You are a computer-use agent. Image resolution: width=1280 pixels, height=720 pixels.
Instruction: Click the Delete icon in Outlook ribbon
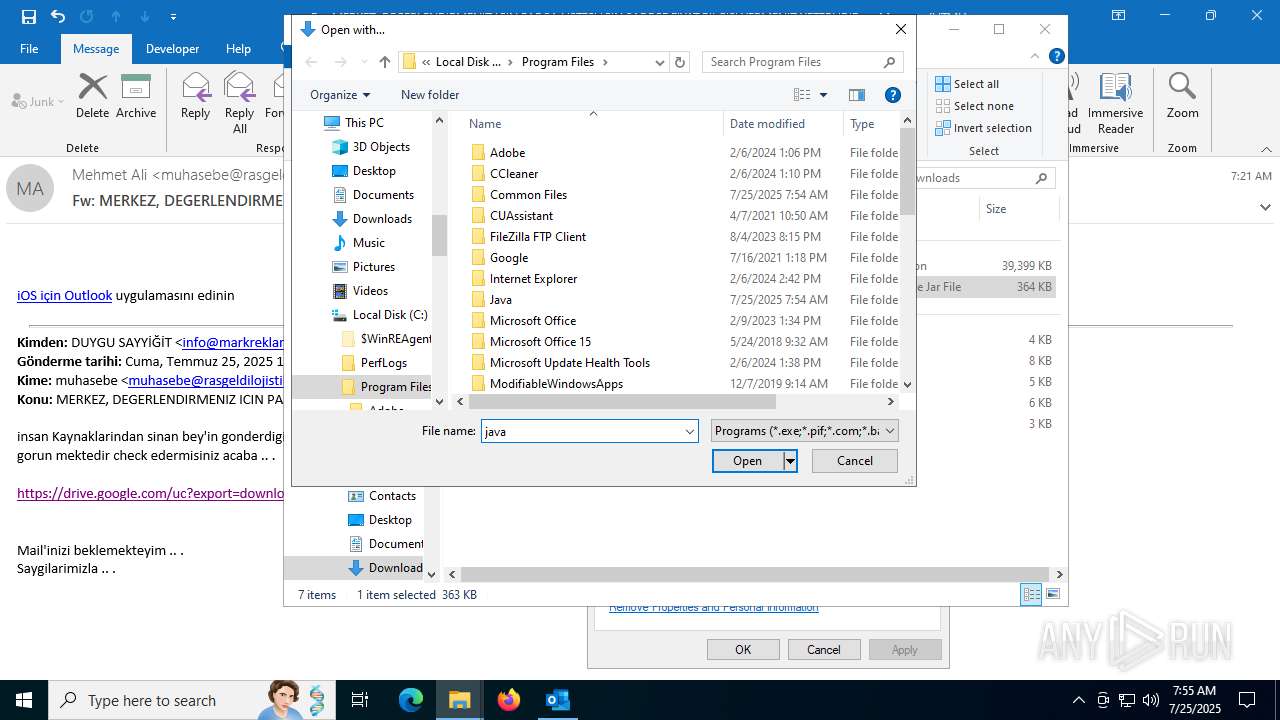pyautogui.click(x=92, y=96)
